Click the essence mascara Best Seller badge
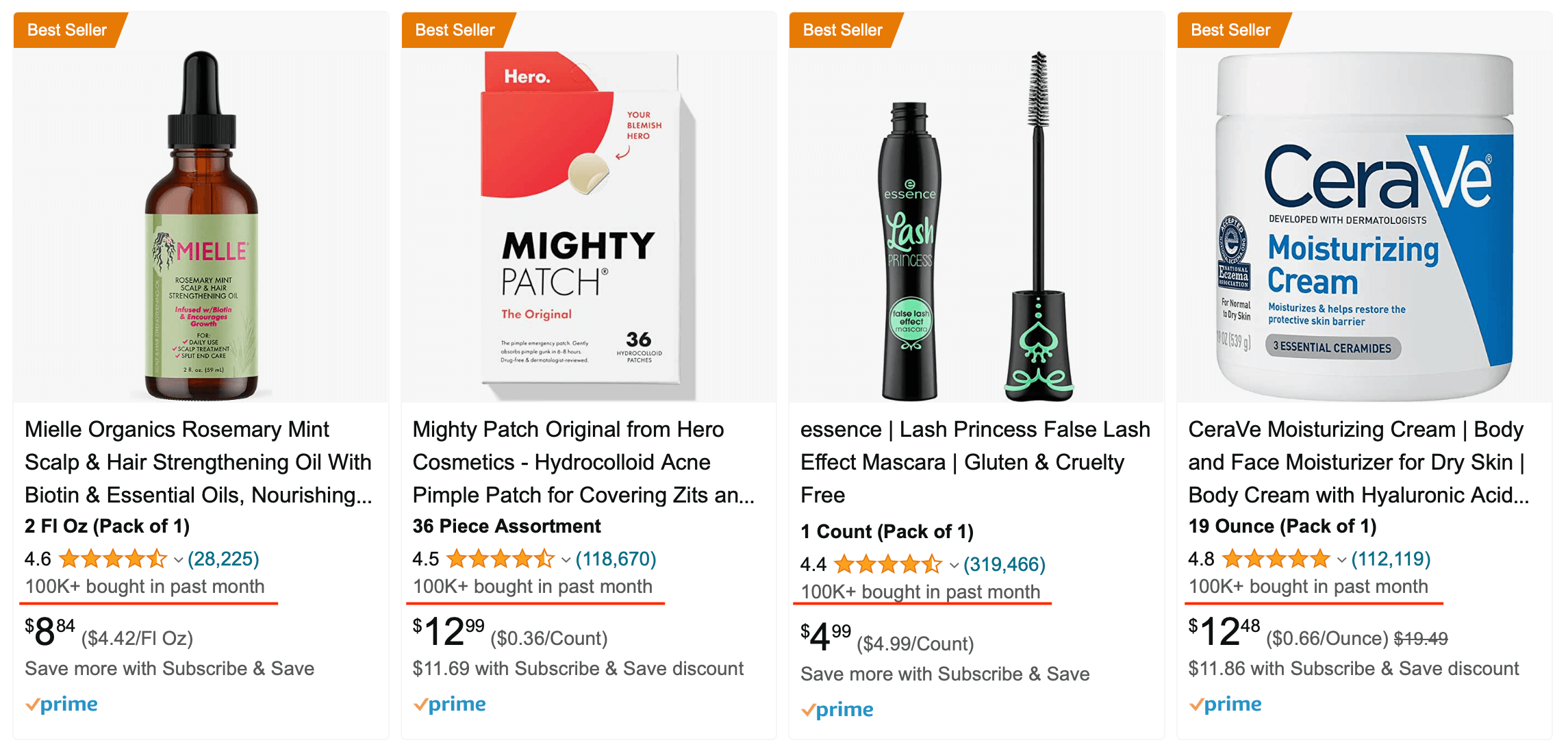The height and width of the screenshot is (749, 1568). [843, 30]
